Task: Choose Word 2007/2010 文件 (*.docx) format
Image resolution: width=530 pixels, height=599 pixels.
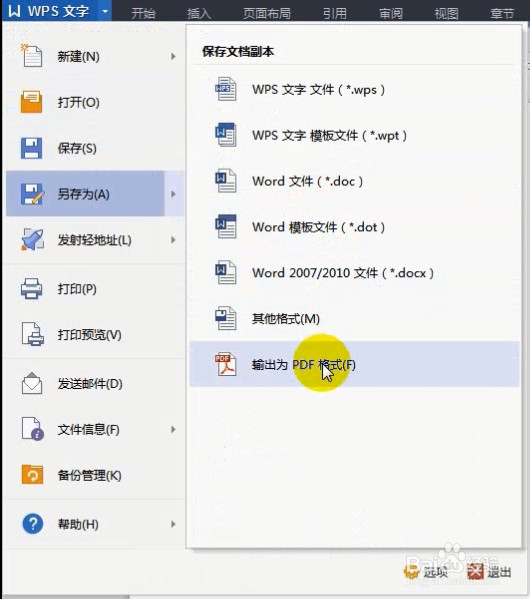Action: tap(354, 272)
